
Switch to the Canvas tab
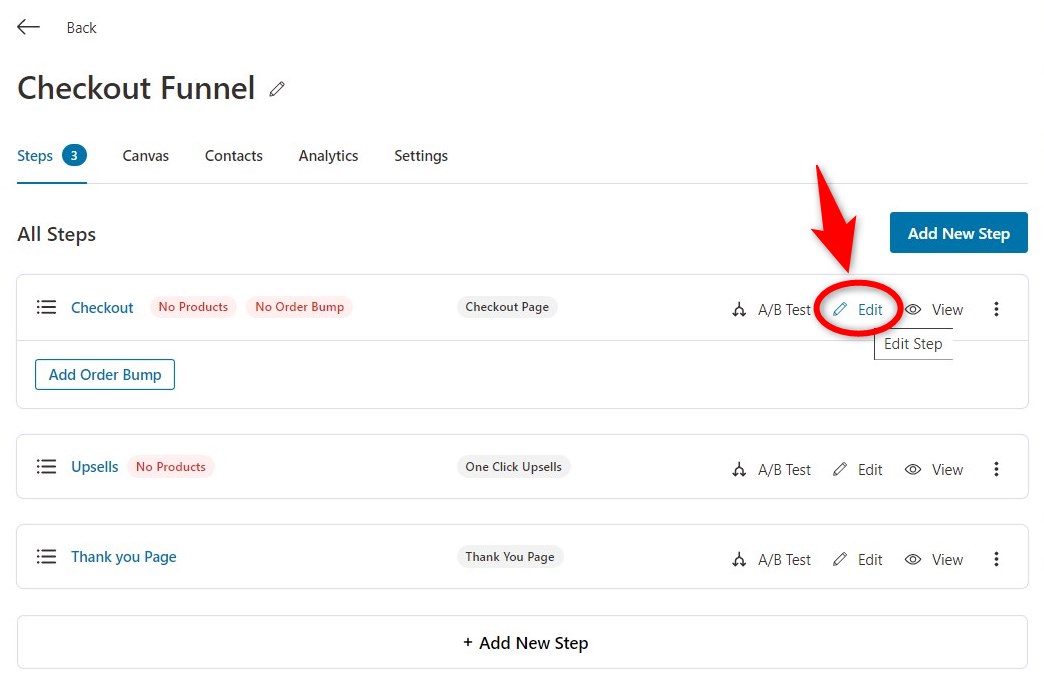point(146,156)
